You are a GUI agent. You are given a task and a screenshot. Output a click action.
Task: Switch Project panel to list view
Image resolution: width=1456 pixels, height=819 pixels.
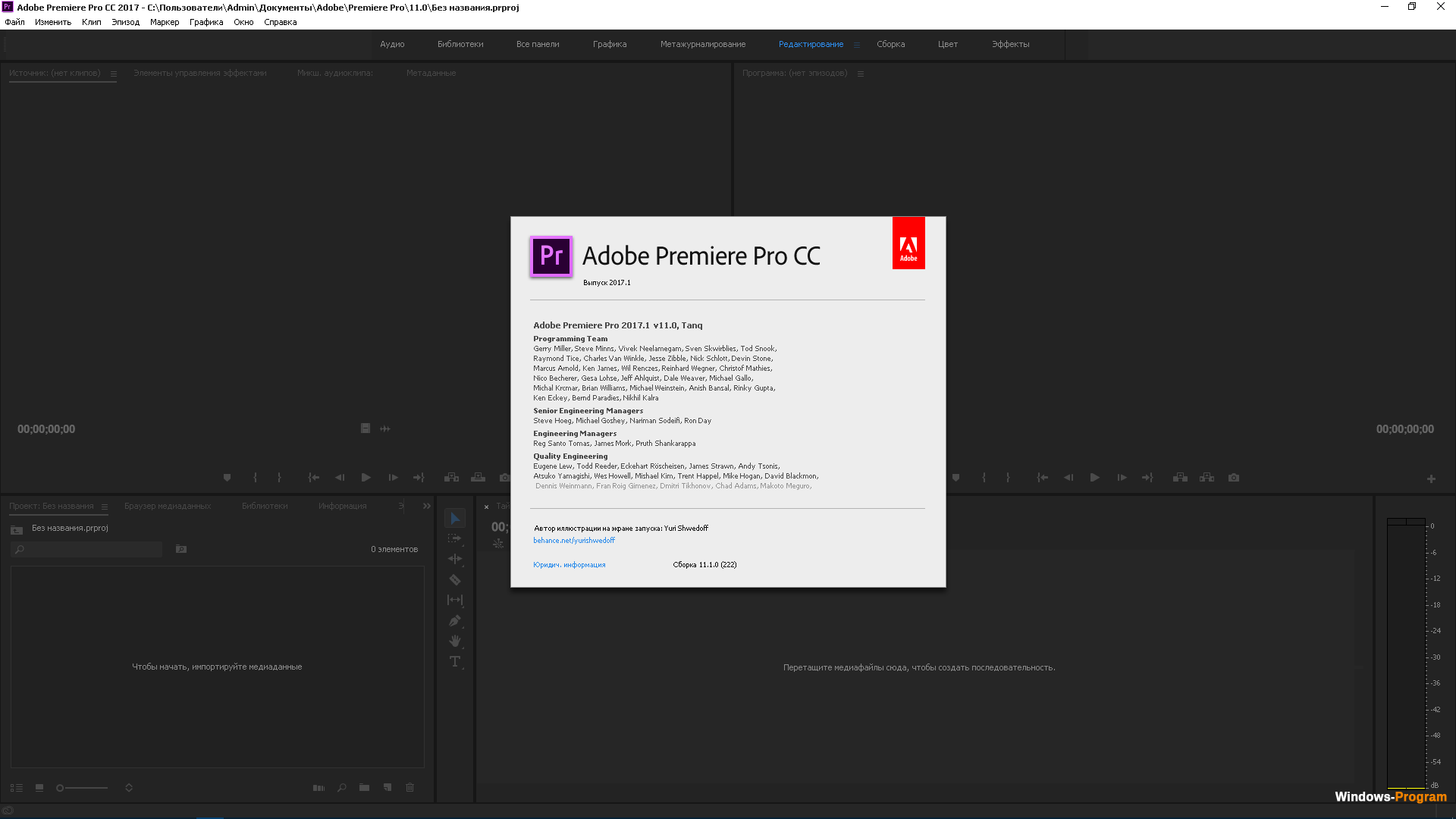pos(17,788)
